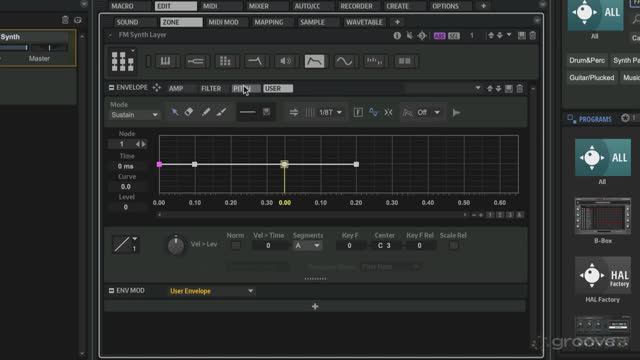The width and height of the screenshot is (640, 360).
Task: Show the LFO sine wave section
Action: tap(344, 61)
